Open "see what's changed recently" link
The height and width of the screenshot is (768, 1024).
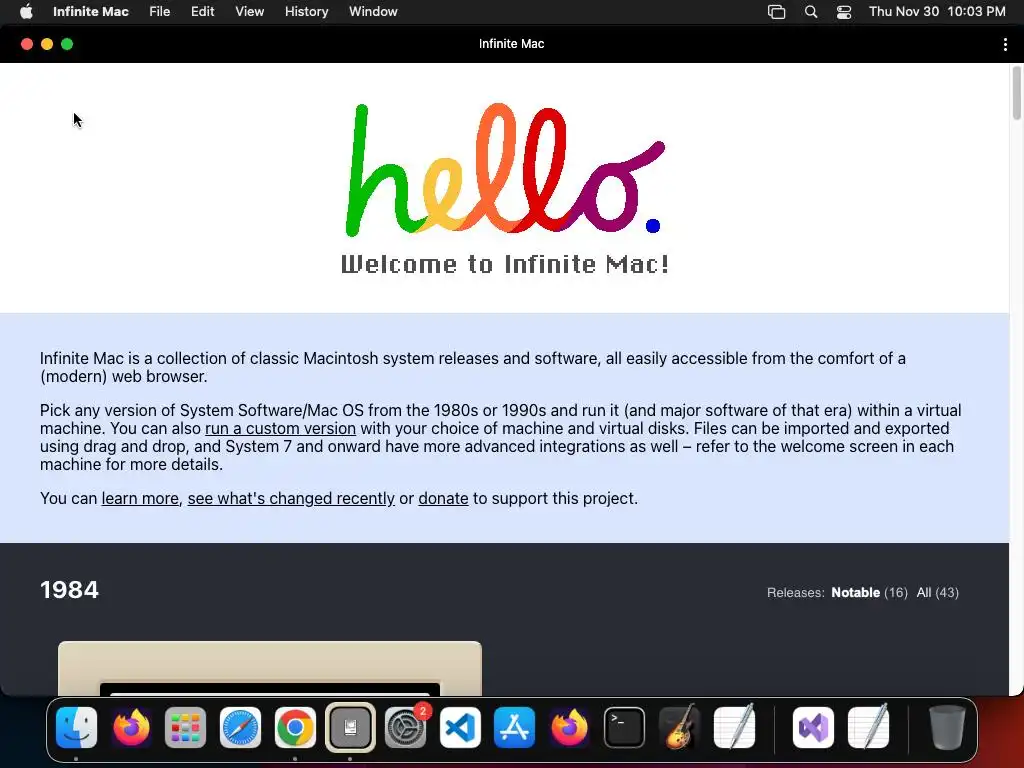[x=291, y=498]
